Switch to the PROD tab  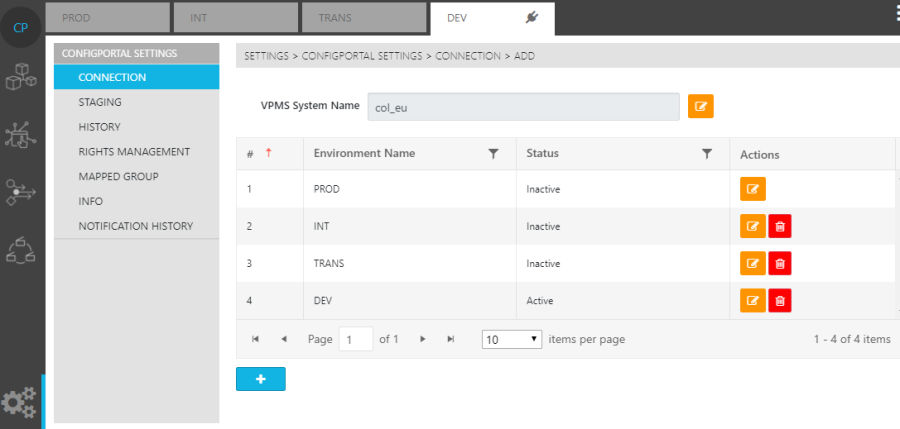click(x=107, y=18)
